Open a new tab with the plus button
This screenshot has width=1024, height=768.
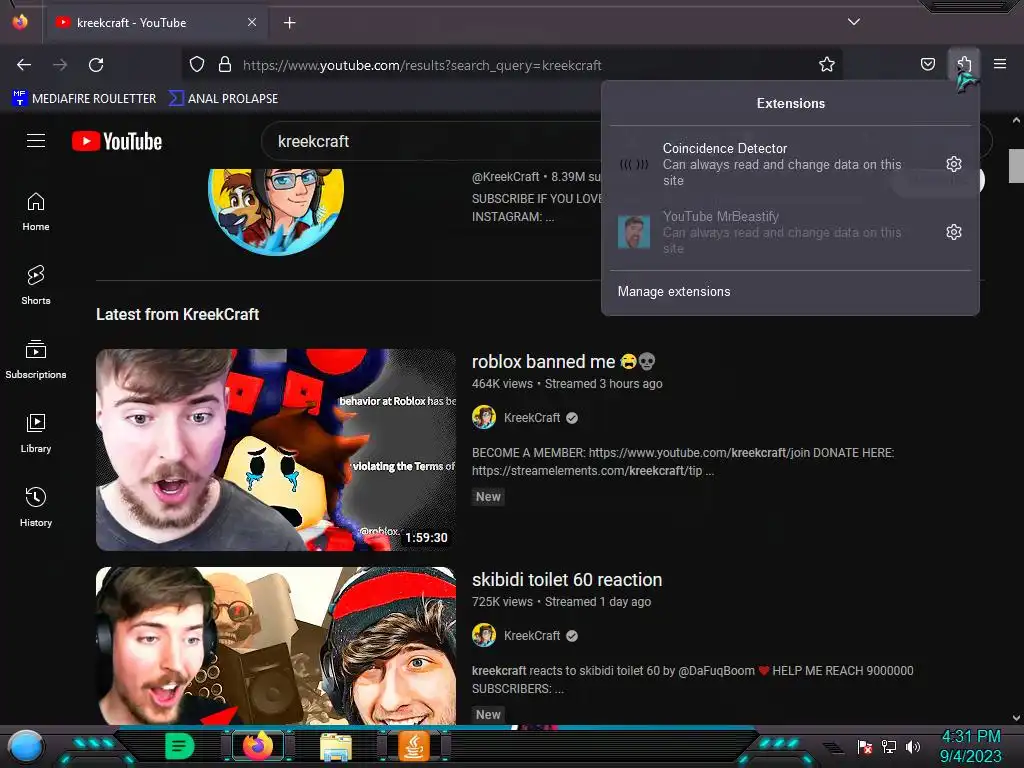[289, 23]
